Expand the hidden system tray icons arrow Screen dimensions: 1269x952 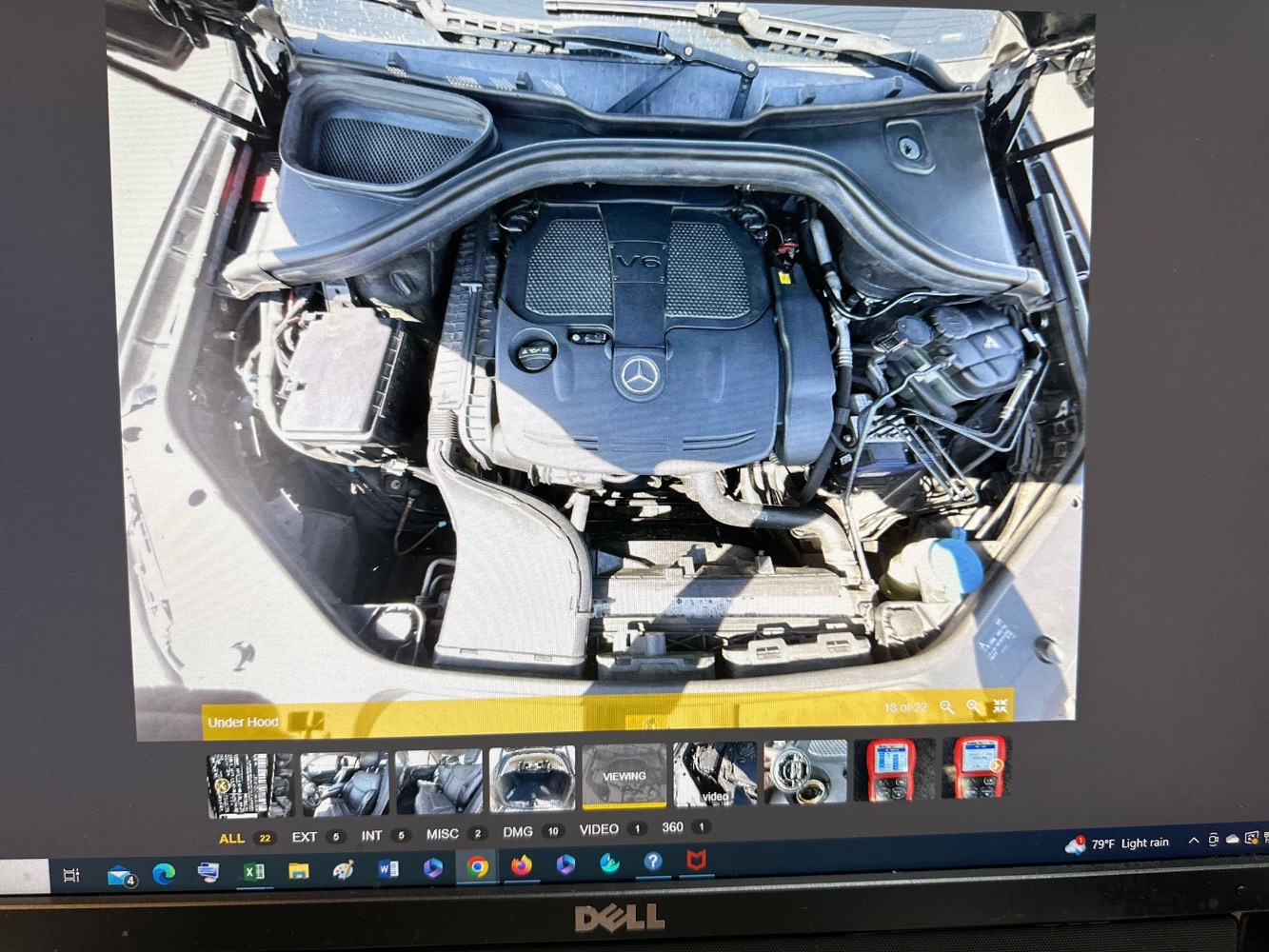1194,841
